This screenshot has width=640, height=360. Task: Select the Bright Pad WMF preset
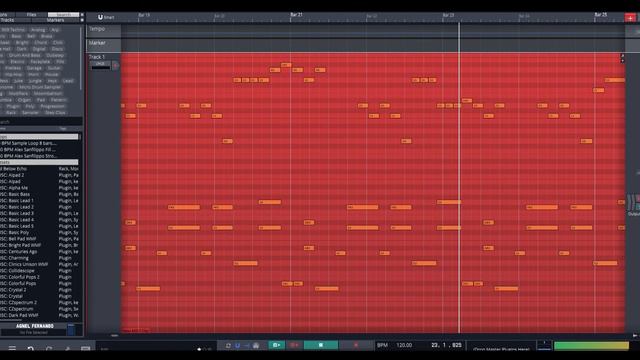click(x=39, y=245)
